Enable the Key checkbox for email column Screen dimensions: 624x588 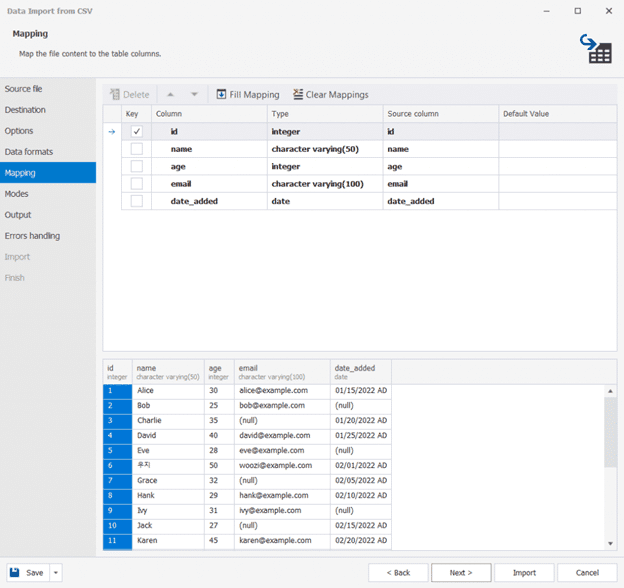(x=137, y=184)
